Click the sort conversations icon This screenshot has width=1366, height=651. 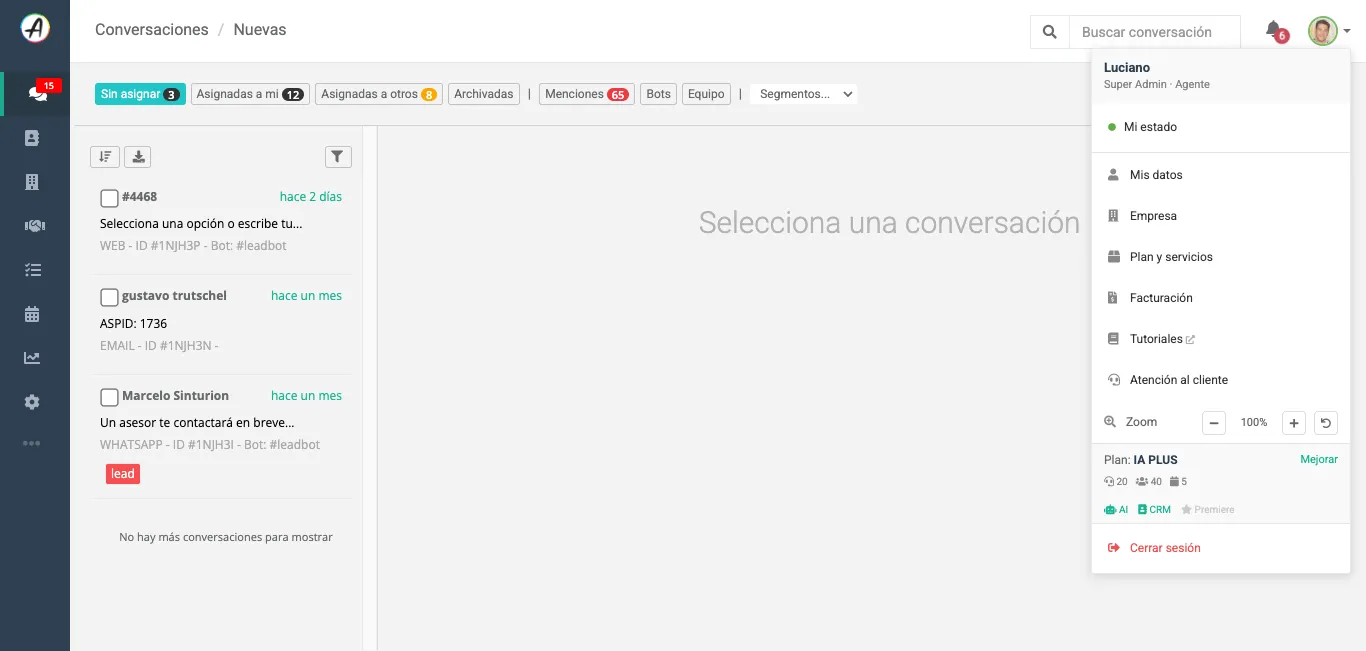point(105,156)
